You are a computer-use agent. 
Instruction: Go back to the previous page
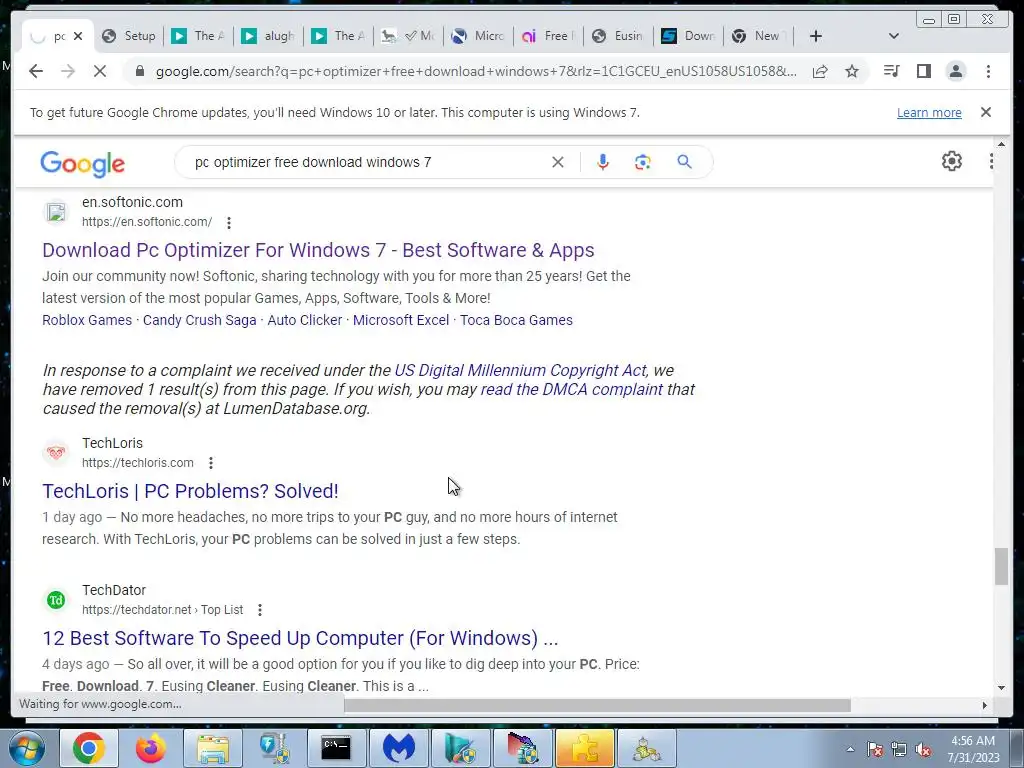tap(36, 71)
